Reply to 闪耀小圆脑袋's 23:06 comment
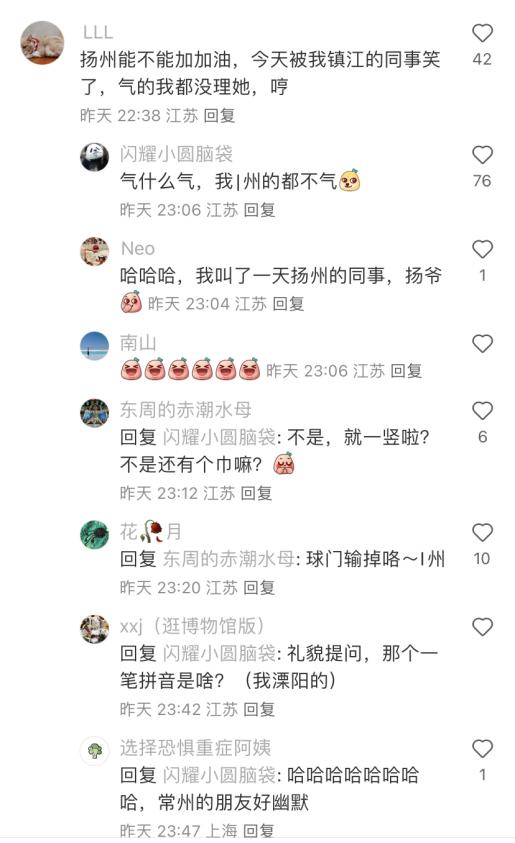515x843 pixels. (x=259, y=210)
